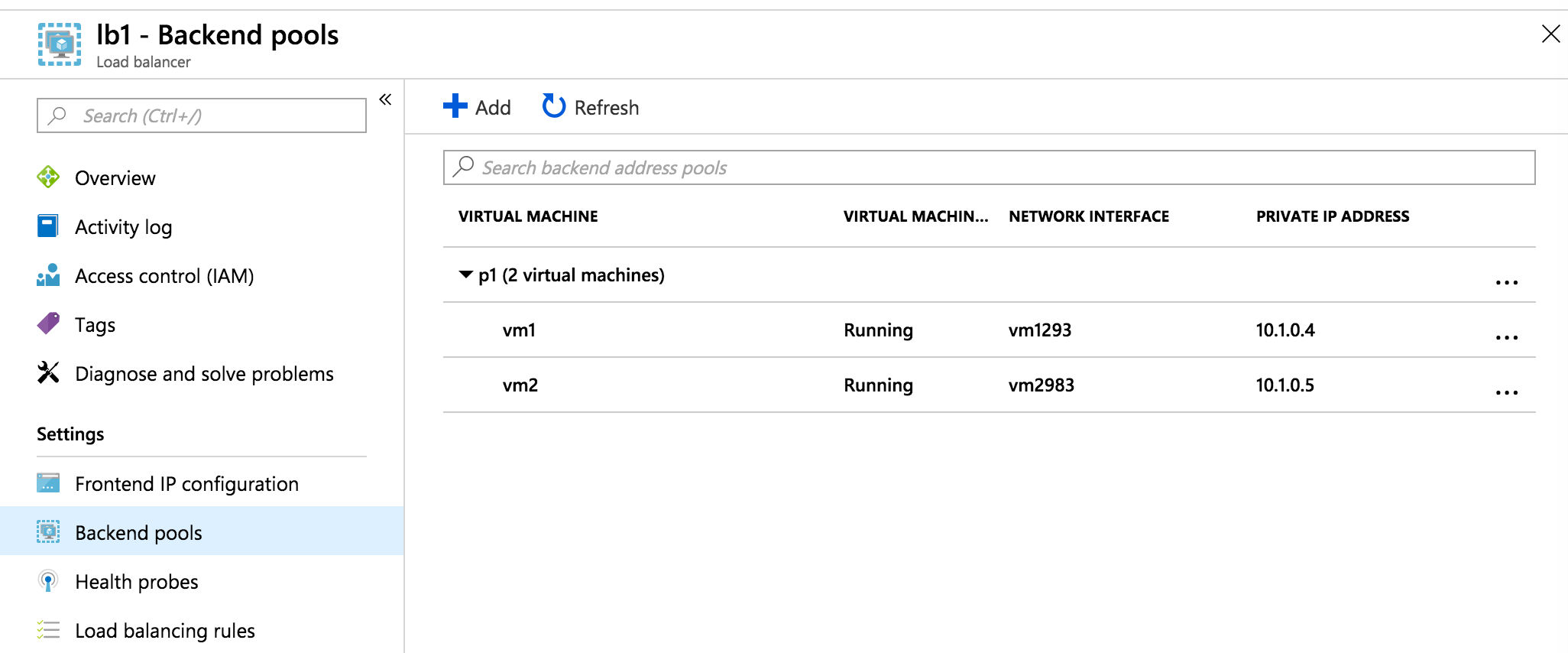Screen dimensions: 1568x653
Task: Click the circular Refresh arrow icon
Action: click(x=554, y=106)
